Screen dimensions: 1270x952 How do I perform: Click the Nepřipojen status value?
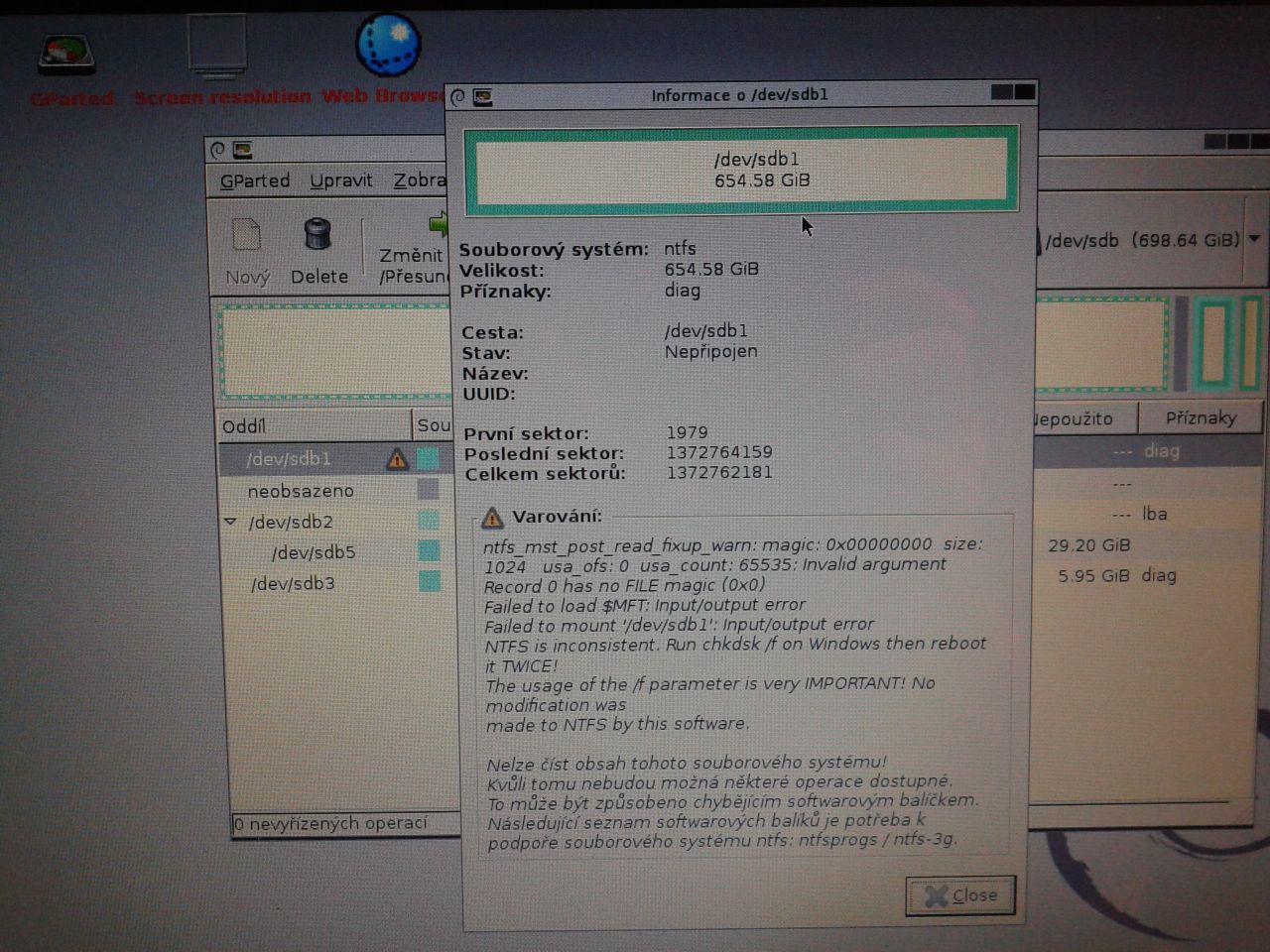(710, 351)
